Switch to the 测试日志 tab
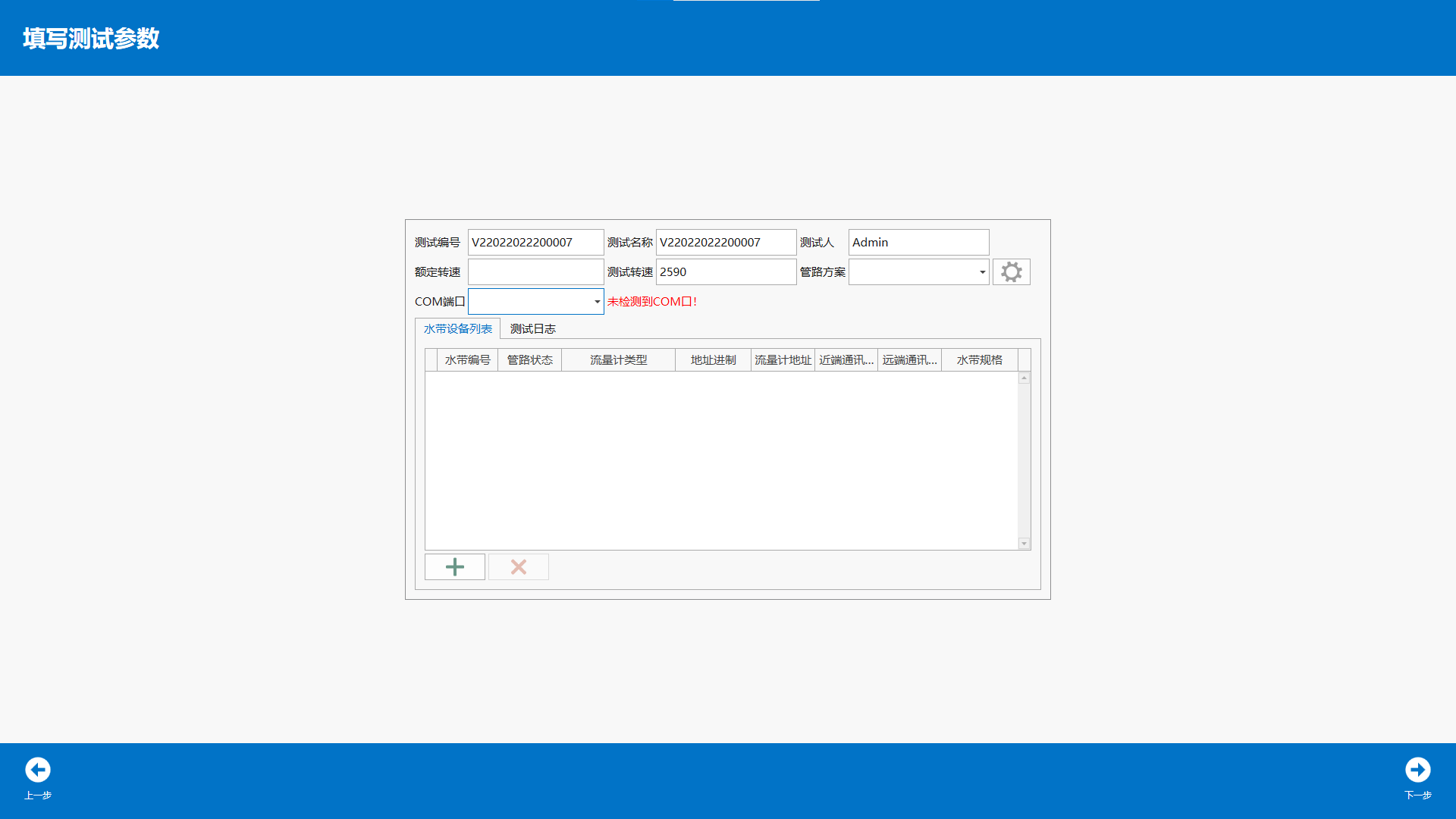This screenshot has height=819, width=1456. (x=533, y=328)
